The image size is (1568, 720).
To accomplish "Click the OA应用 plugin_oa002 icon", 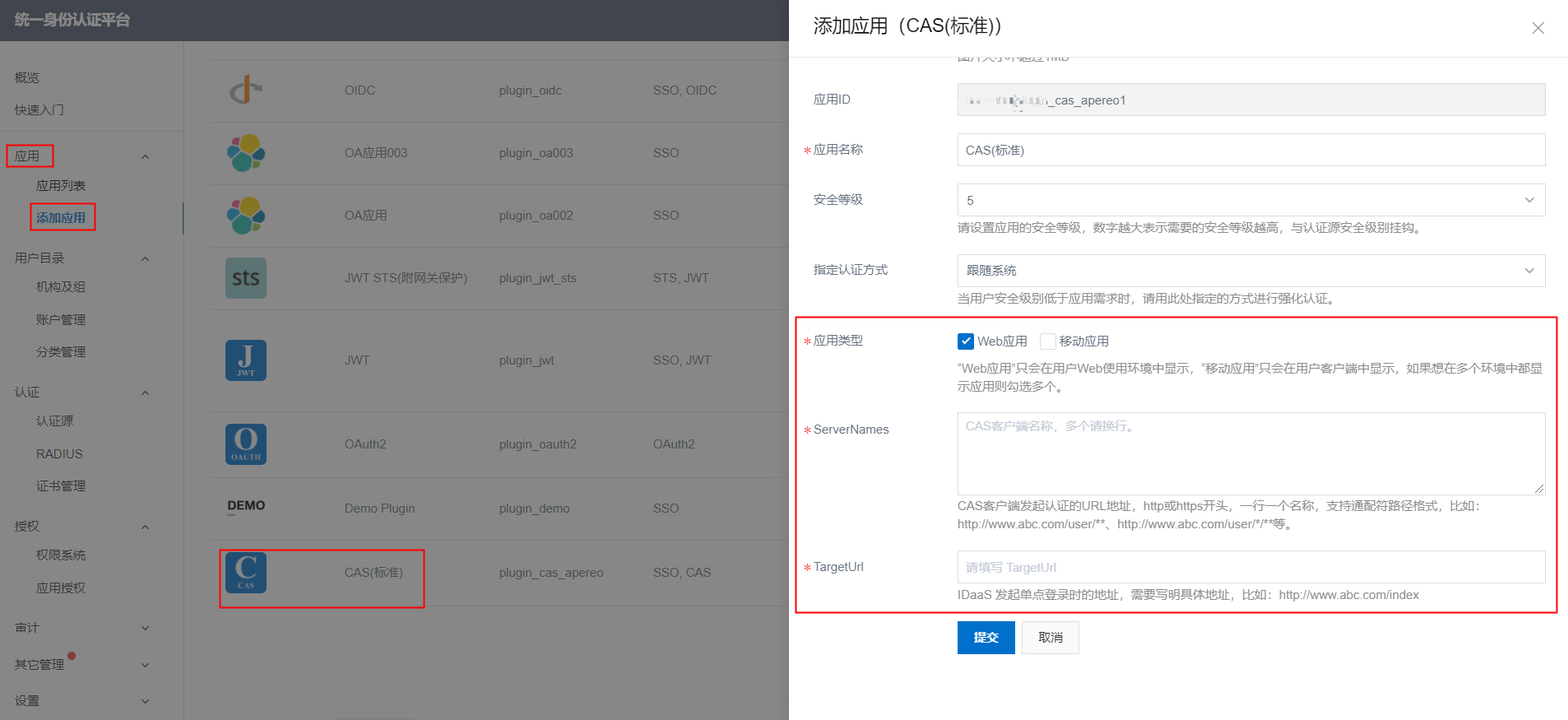I will tap(245, 216).
